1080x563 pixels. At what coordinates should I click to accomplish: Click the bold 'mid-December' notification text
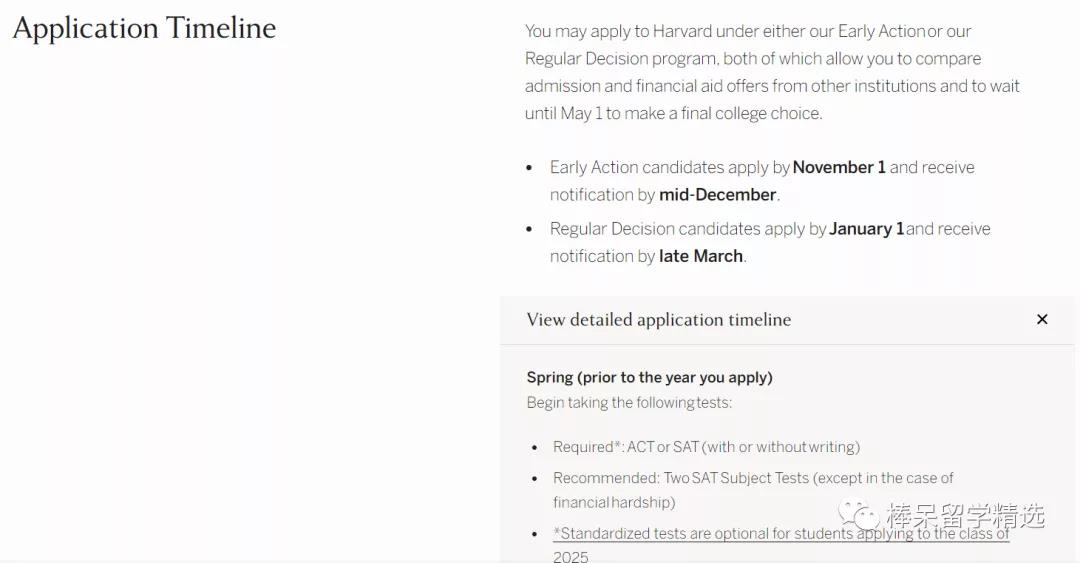click(x=718, y=195)
